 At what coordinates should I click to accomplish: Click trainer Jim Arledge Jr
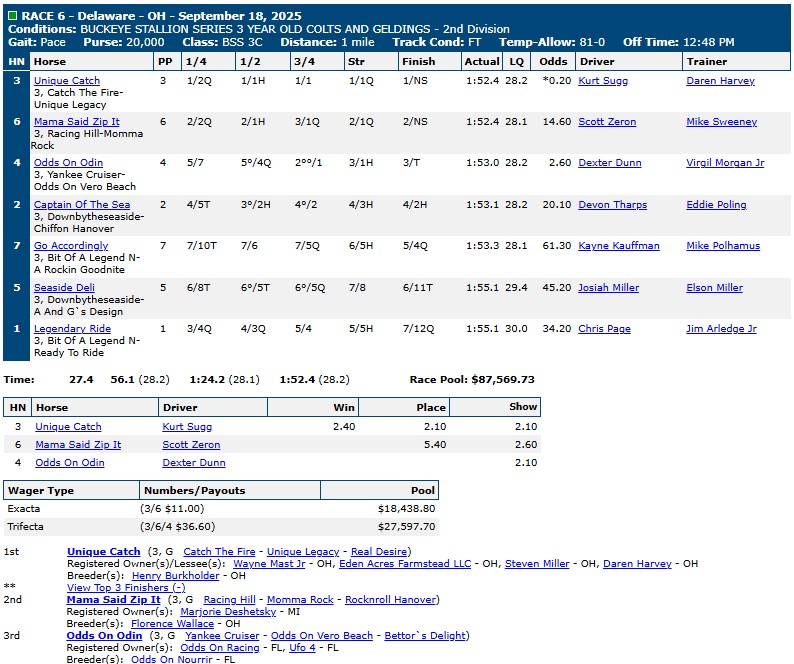721,329
